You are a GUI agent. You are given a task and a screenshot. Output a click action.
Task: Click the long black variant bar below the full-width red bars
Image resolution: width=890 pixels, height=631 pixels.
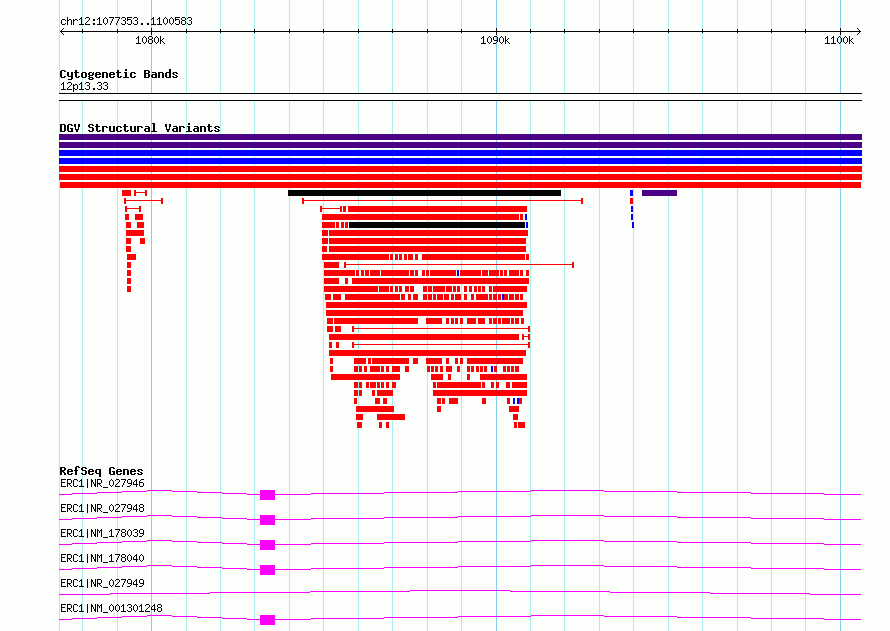425,193
